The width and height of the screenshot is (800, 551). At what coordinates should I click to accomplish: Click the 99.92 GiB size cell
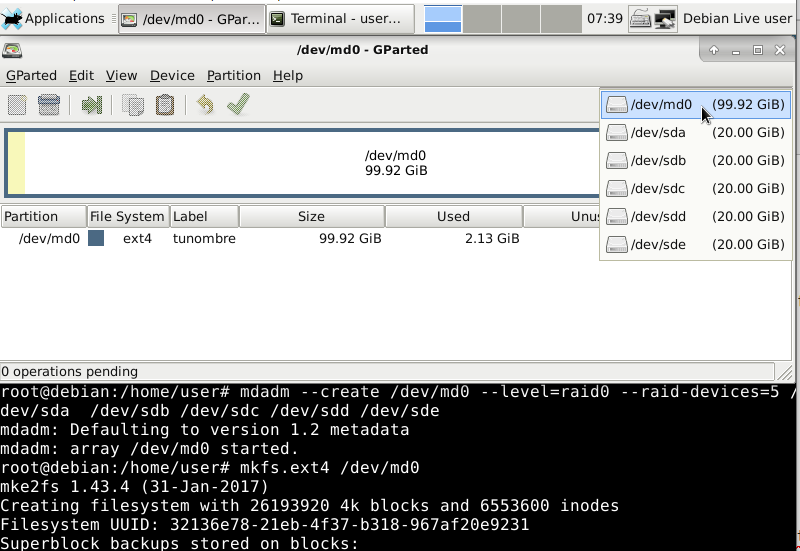[x=350, y=239]
